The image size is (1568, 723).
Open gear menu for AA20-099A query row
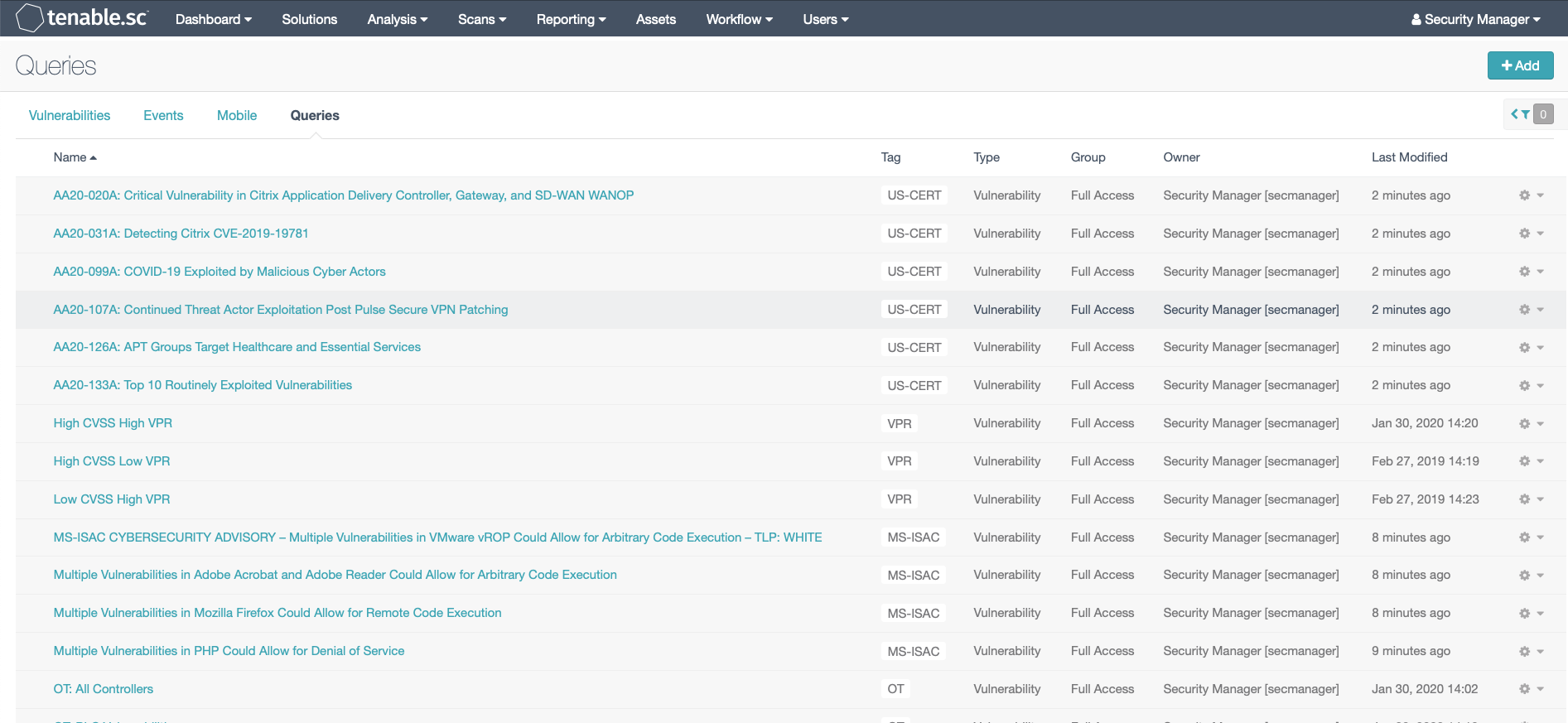point(1531,272)
